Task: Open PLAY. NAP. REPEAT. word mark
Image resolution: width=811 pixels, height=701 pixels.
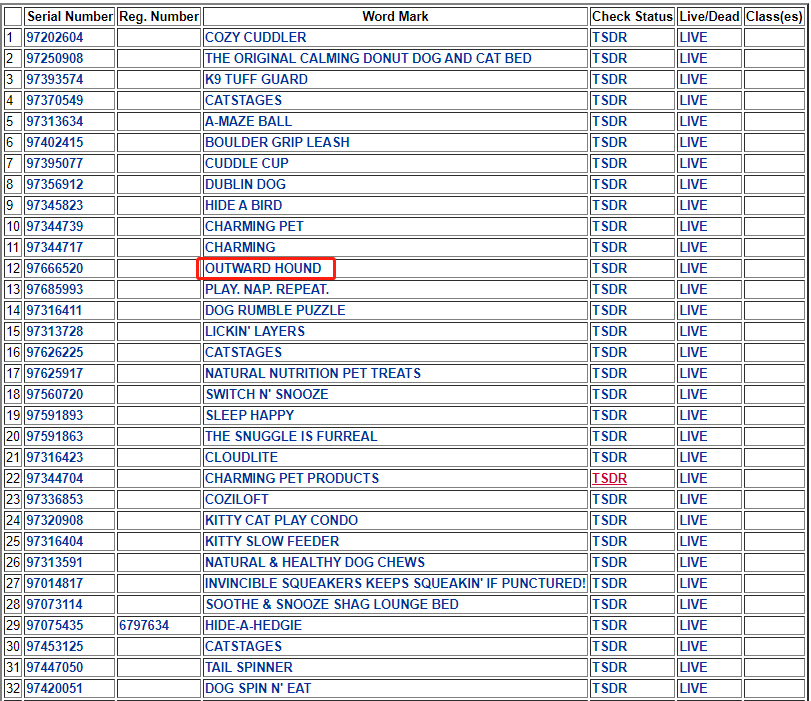Action: (x=267, y=289)
